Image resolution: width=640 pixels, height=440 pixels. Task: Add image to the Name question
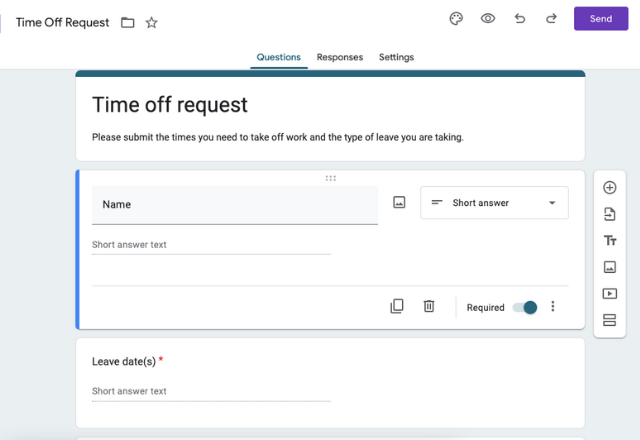point(399,202)
